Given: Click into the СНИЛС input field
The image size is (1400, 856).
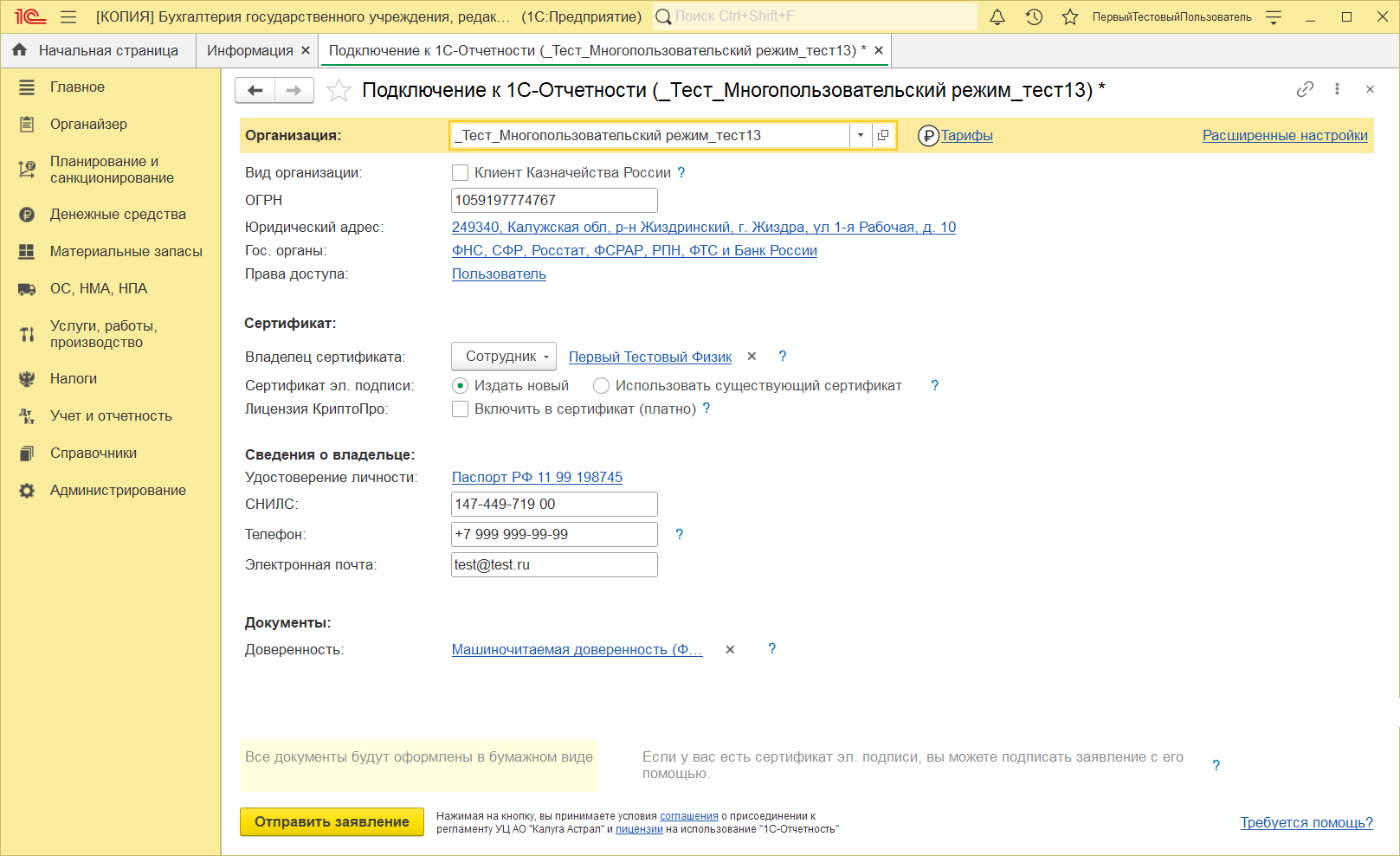Looking at the screenshot, I should tap(554, 504).
